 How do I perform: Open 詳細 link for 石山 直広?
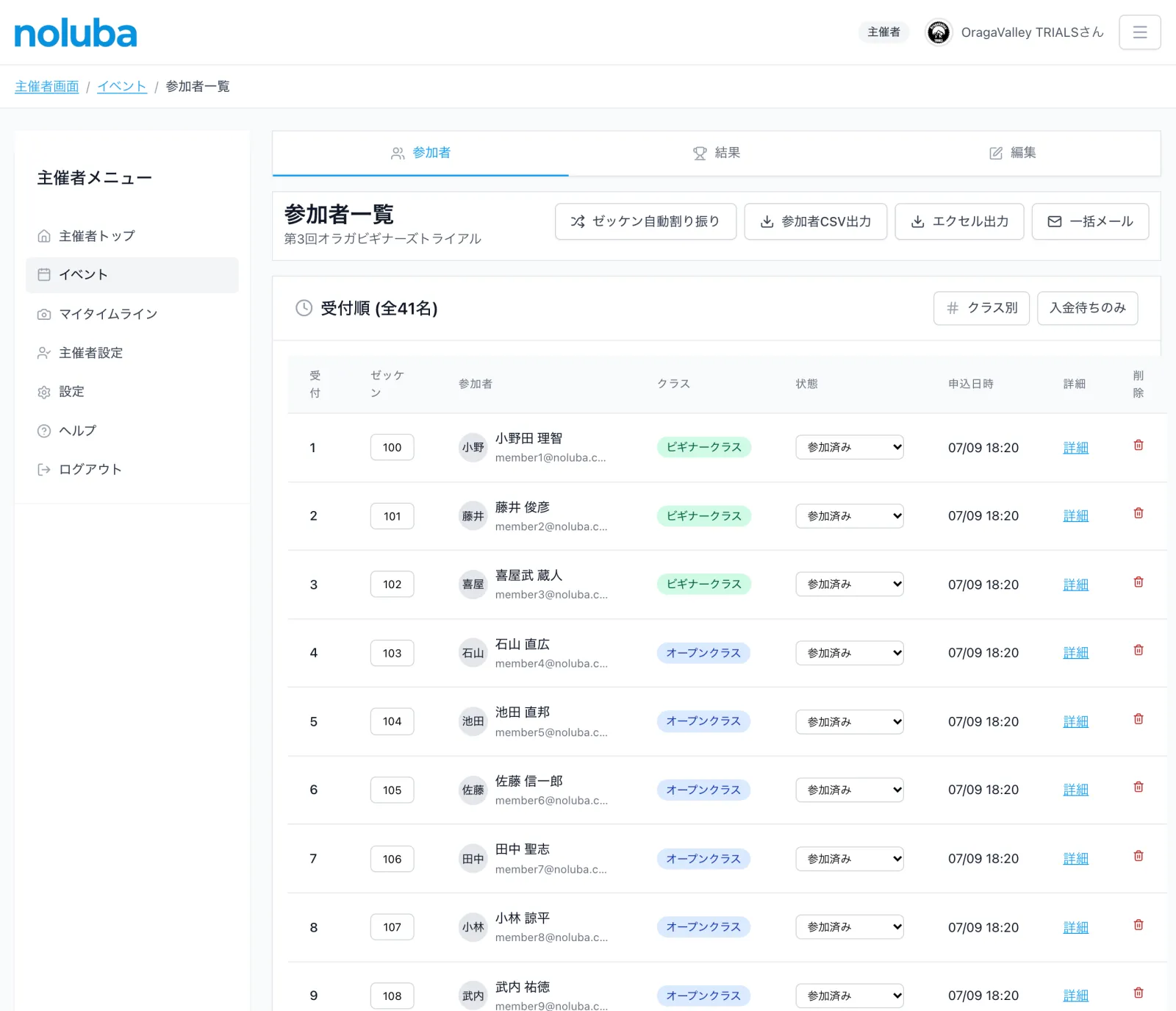[x=1075, y=653]
